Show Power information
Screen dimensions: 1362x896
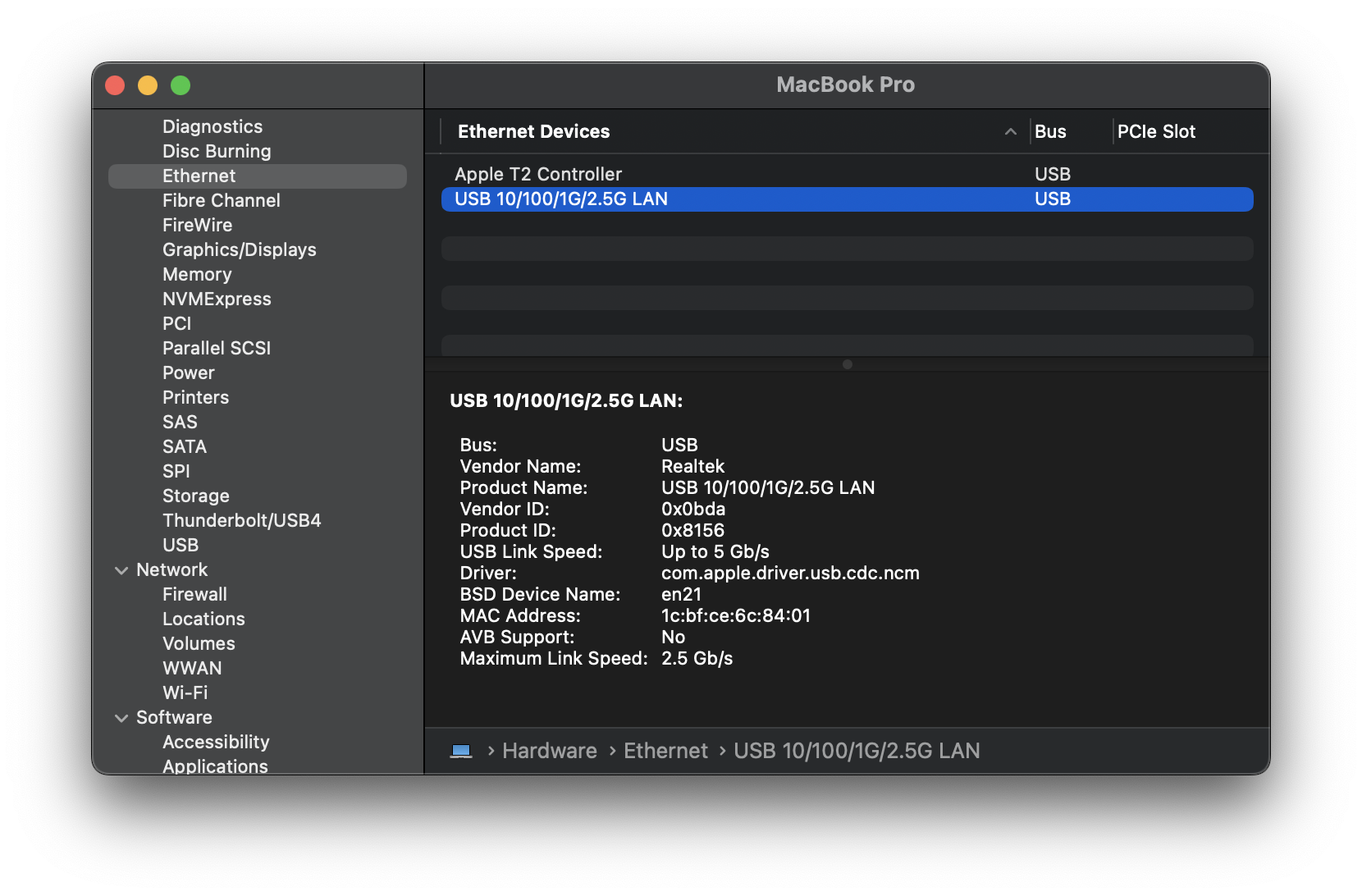[189, 373]
